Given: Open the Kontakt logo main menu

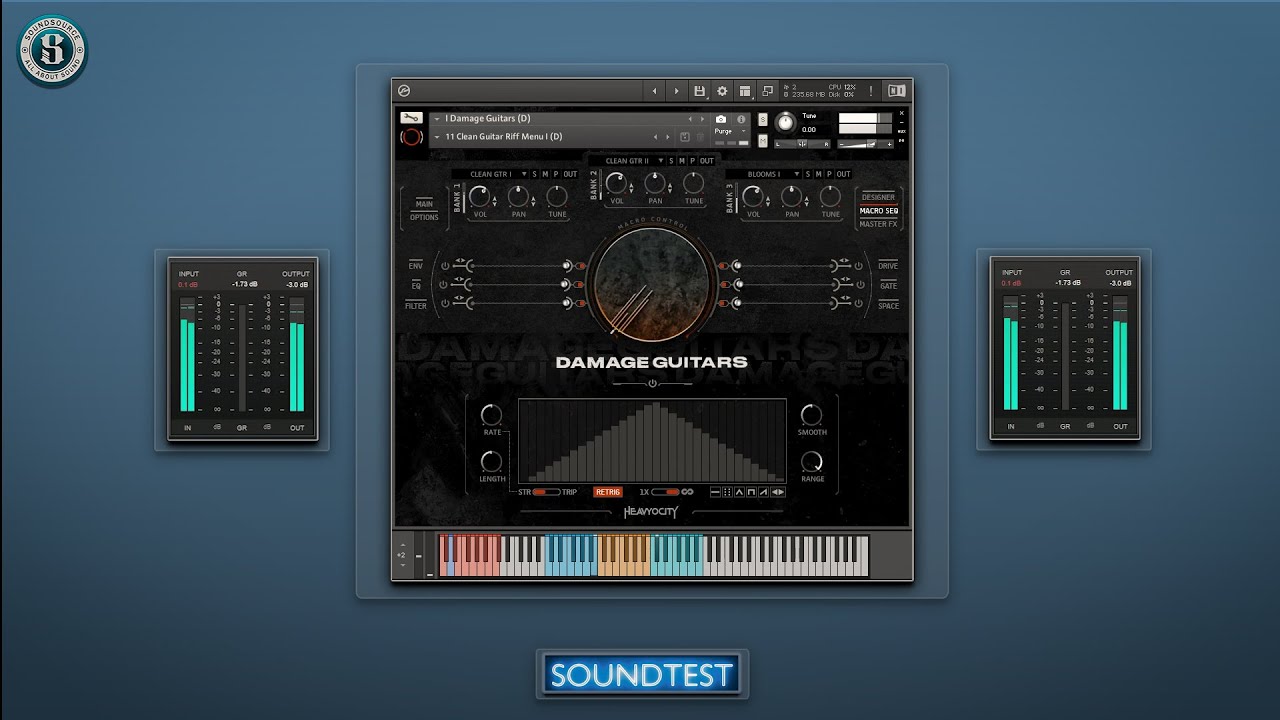Looking at the screenshot, I should pyautogui.click(x=403, y=91).
